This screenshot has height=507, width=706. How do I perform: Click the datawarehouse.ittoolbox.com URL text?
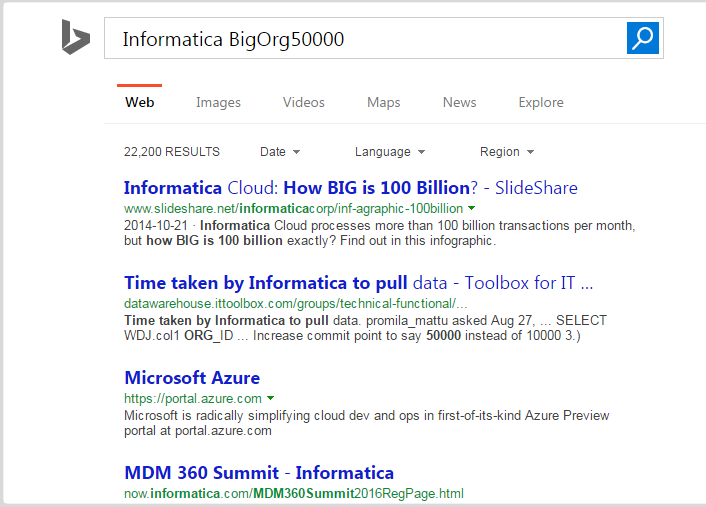click(295, 303)
